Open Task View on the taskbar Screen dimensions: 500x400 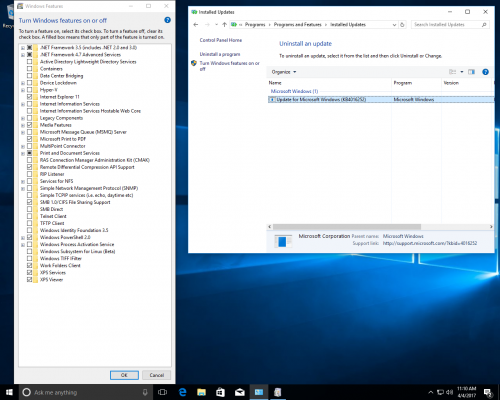tap(162, 392)
